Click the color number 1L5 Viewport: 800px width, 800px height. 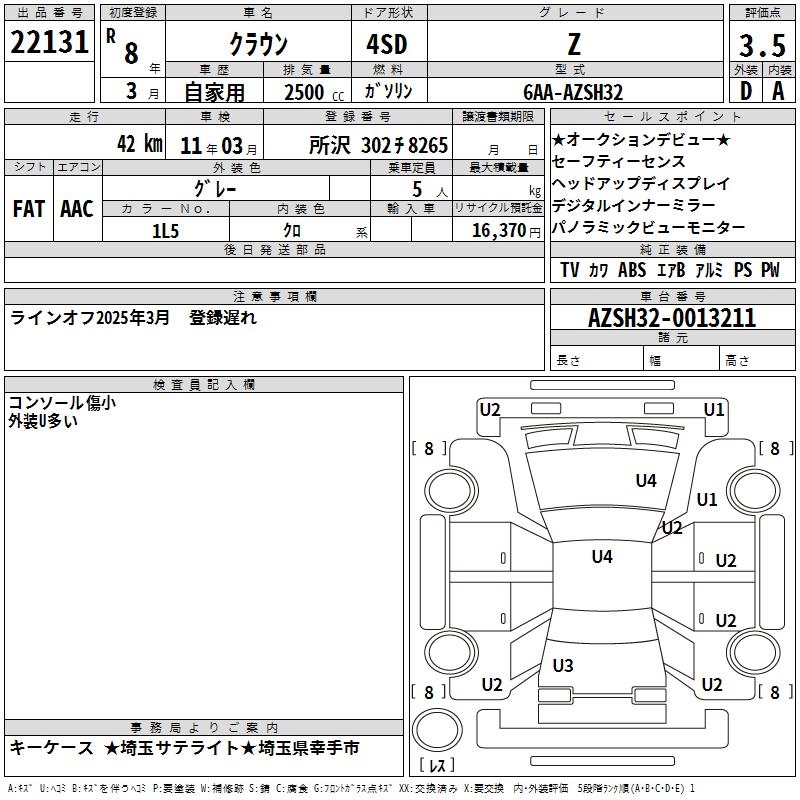click(x=164, y=230)
